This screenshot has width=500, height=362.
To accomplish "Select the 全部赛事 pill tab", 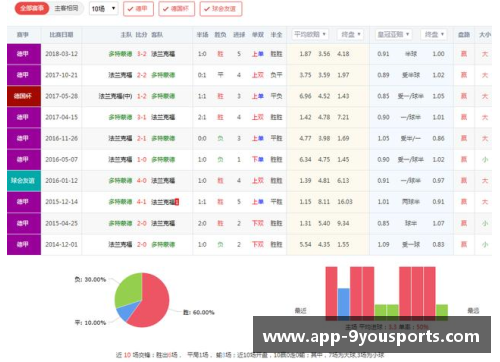I will 32,9.
